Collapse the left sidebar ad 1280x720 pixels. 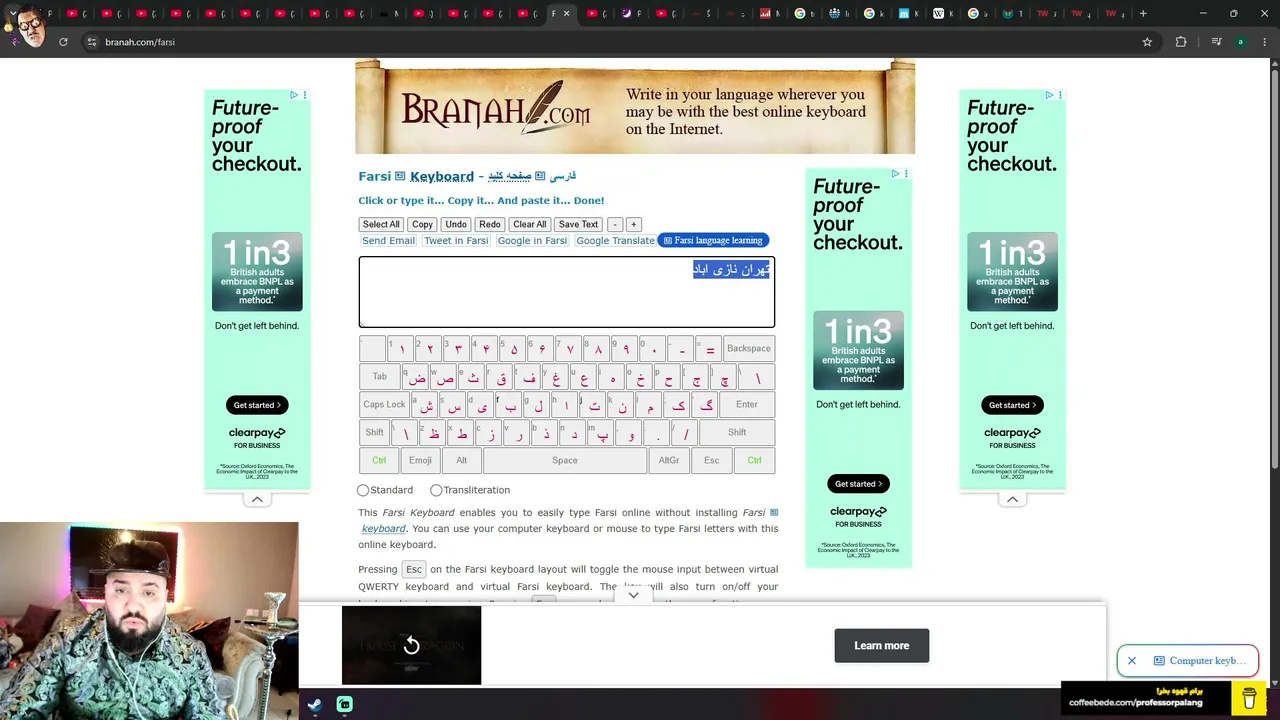pos(257,499)
